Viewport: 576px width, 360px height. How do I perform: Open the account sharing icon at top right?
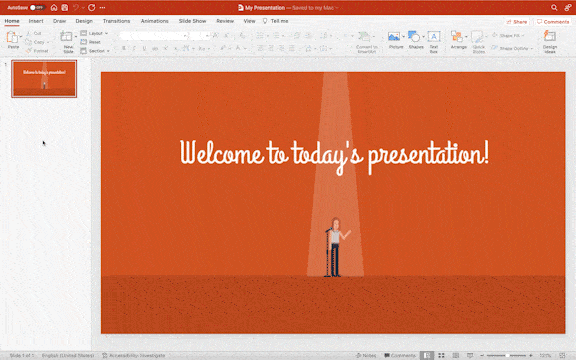pyautogui.click(x=568, y=7)
